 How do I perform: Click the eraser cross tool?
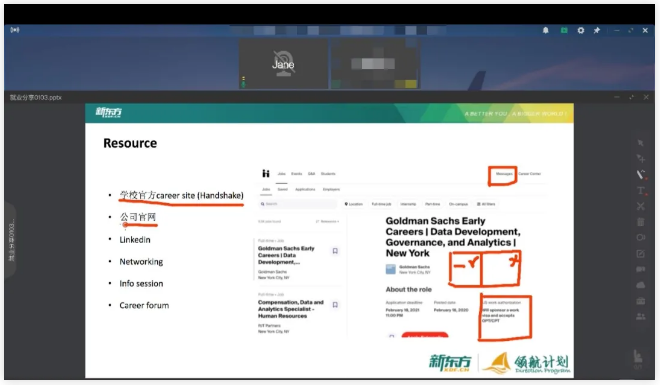point(641,206)
